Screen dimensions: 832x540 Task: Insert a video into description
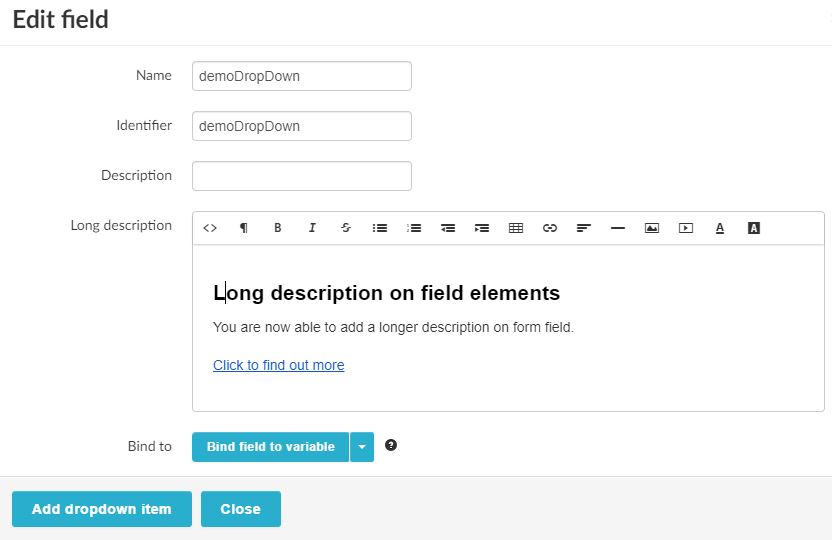(x=686, y=228)
